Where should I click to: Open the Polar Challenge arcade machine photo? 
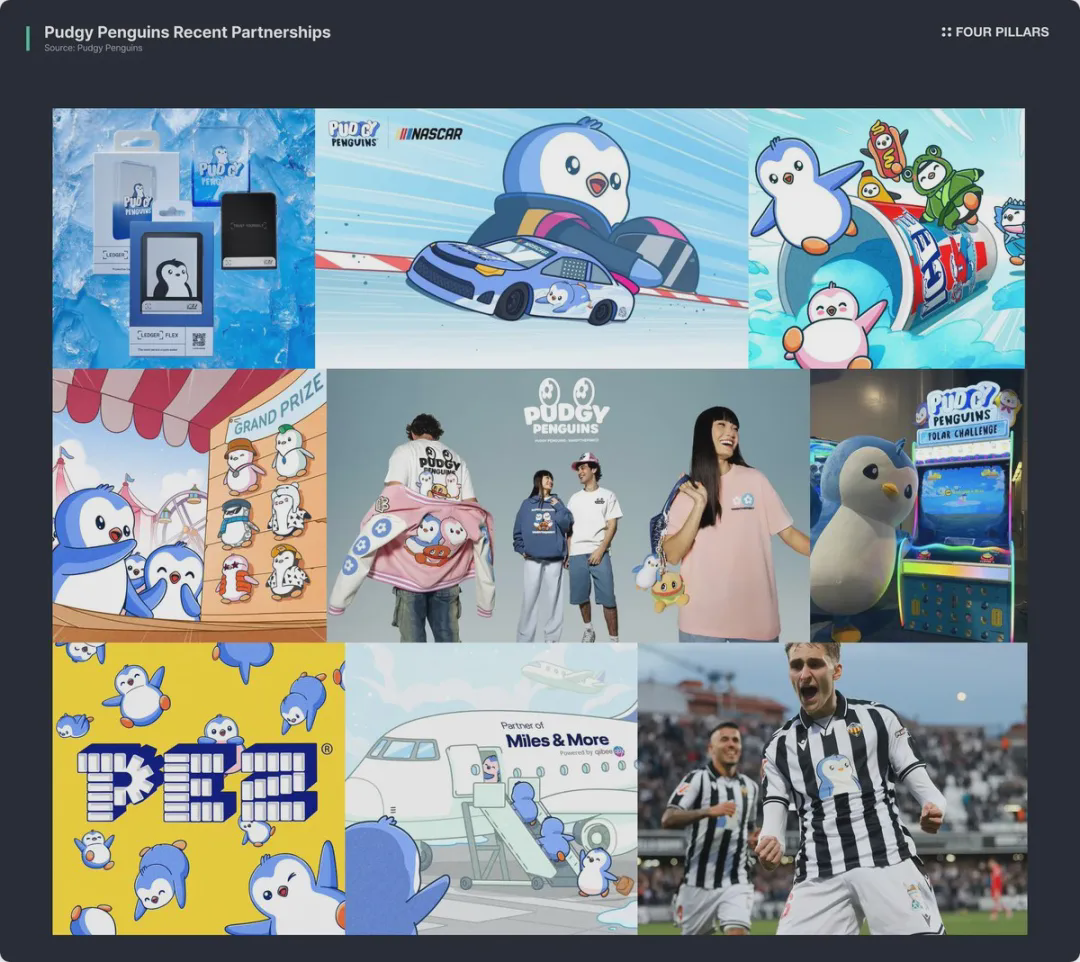point(918,505)
